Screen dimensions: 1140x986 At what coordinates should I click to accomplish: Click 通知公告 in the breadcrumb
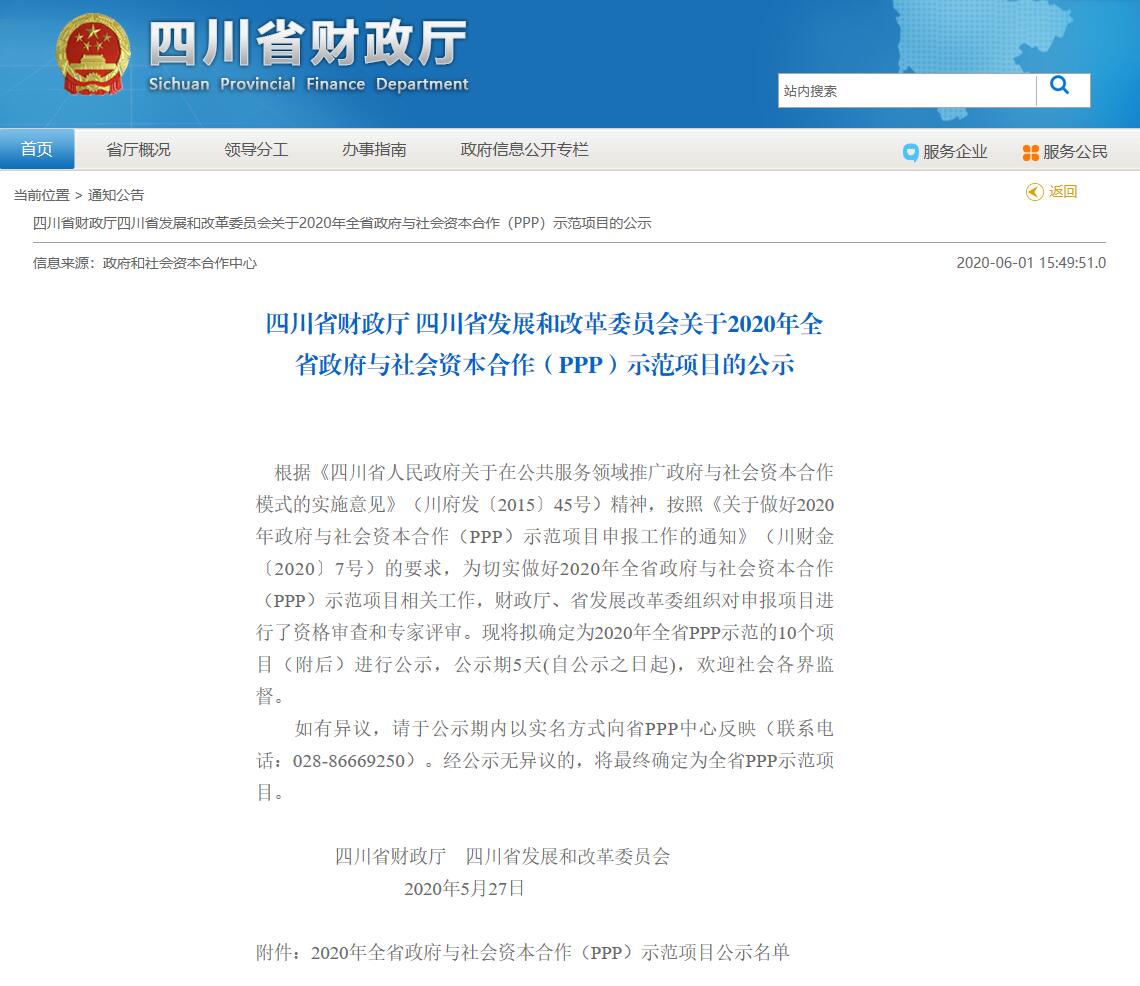click(x=116, y=195)
